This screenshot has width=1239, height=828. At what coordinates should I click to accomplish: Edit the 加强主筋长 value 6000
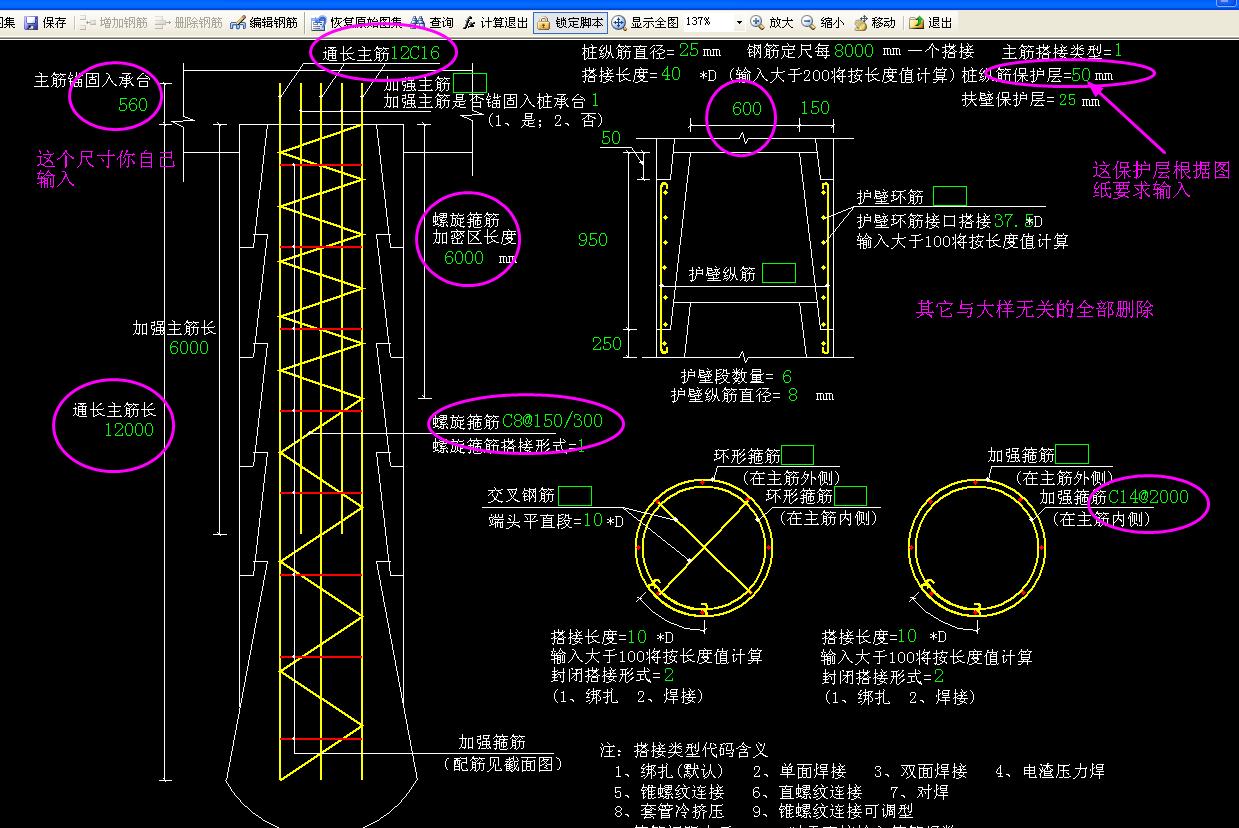click(x=189, y=347)
